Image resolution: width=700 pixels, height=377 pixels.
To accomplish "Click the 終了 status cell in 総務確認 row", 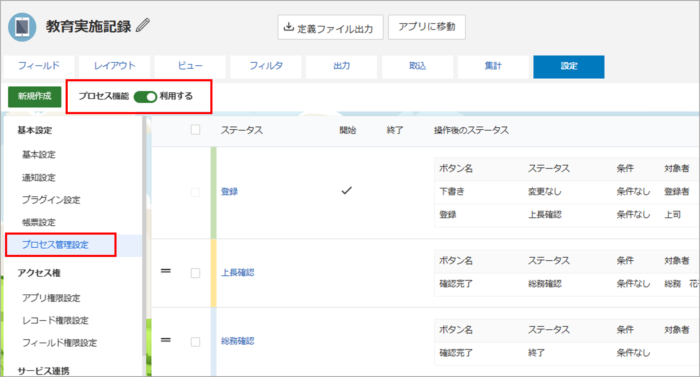I will pyautogui.click(x=536, y=352).
